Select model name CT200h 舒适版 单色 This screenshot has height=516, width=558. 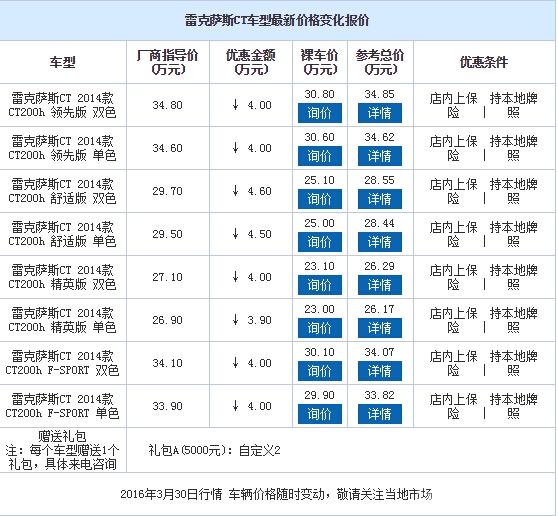pos(62,234)
